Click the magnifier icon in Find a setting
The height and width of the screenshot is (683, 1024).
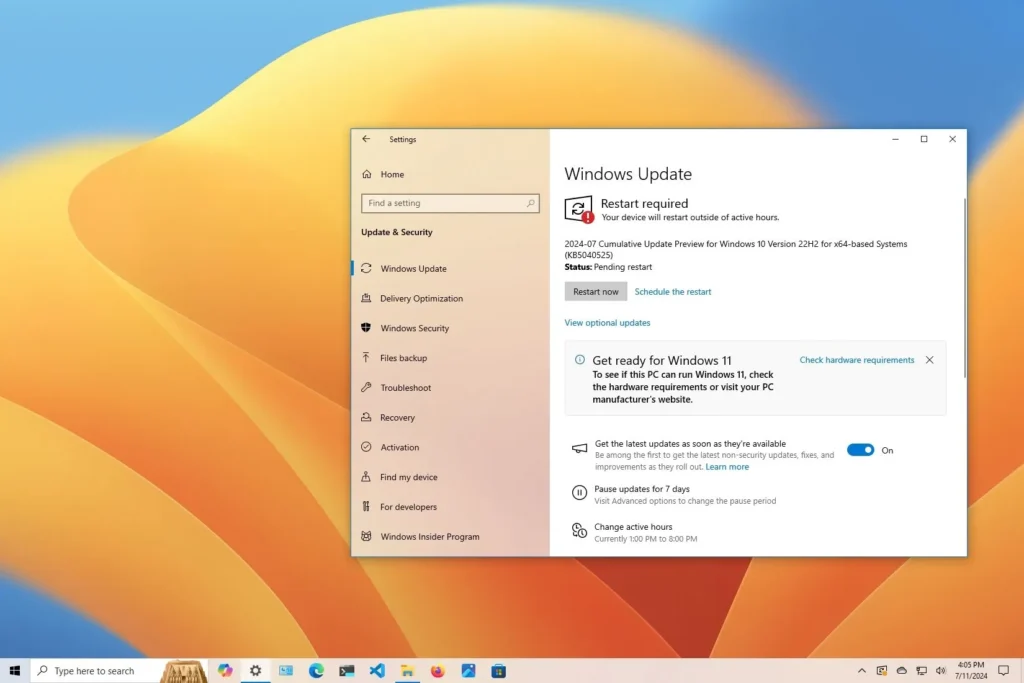coord(530,203)
